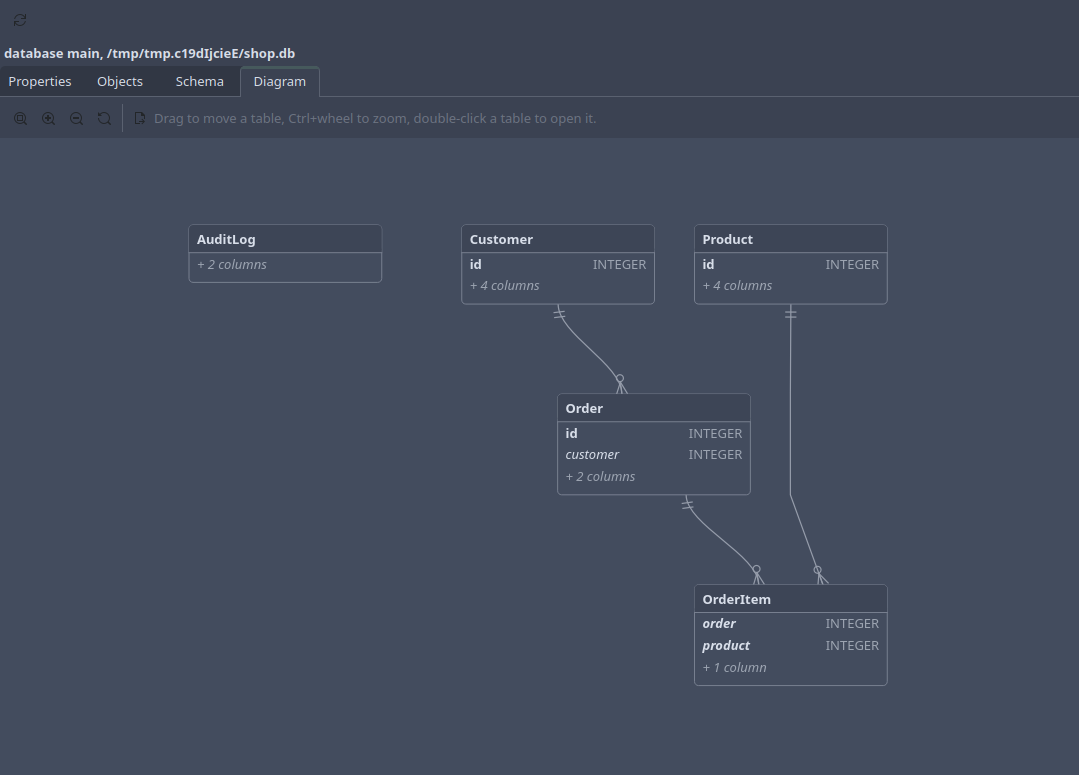Viewport: 1079px width, 775px height.
Task: Select the Schema tab
Action: (200, 81)
